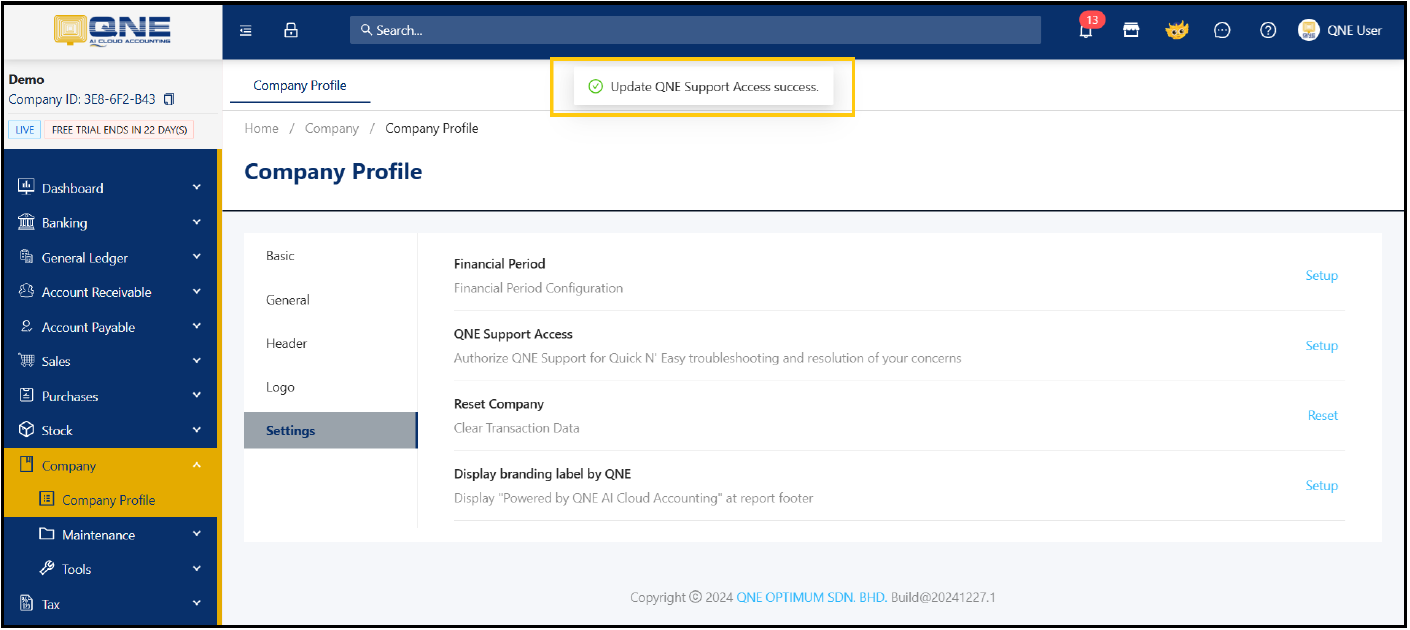The image size is (1410, 630).
Task: Click the QNE AI Cloud Accounting logo
Action: 112,30
